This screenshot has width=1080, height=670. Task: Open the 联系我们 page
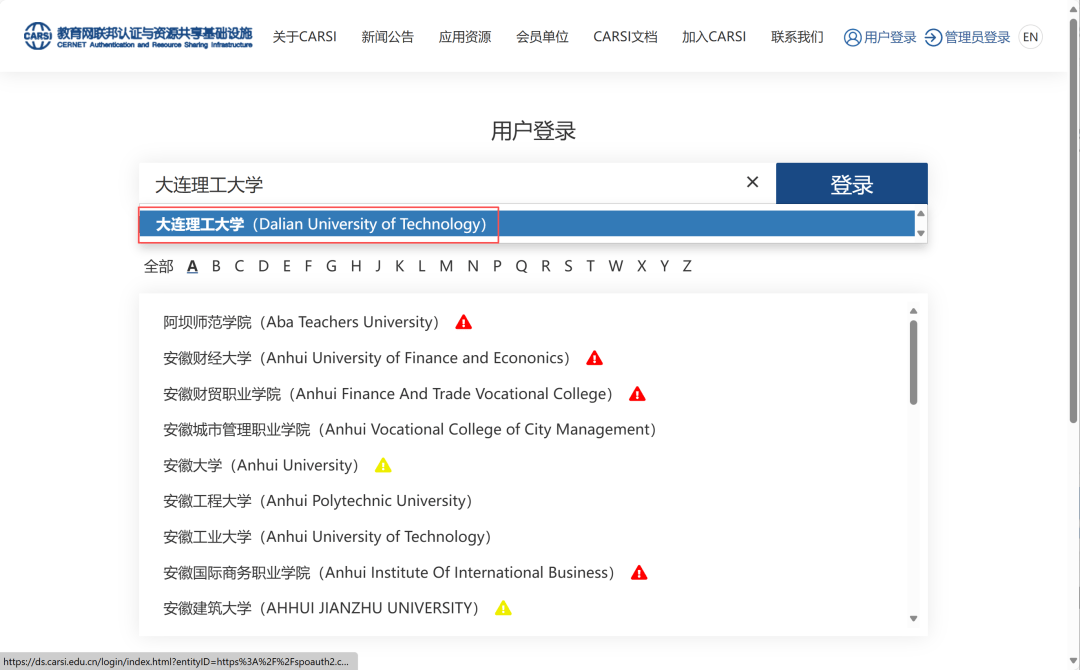(x=797, y=36)
